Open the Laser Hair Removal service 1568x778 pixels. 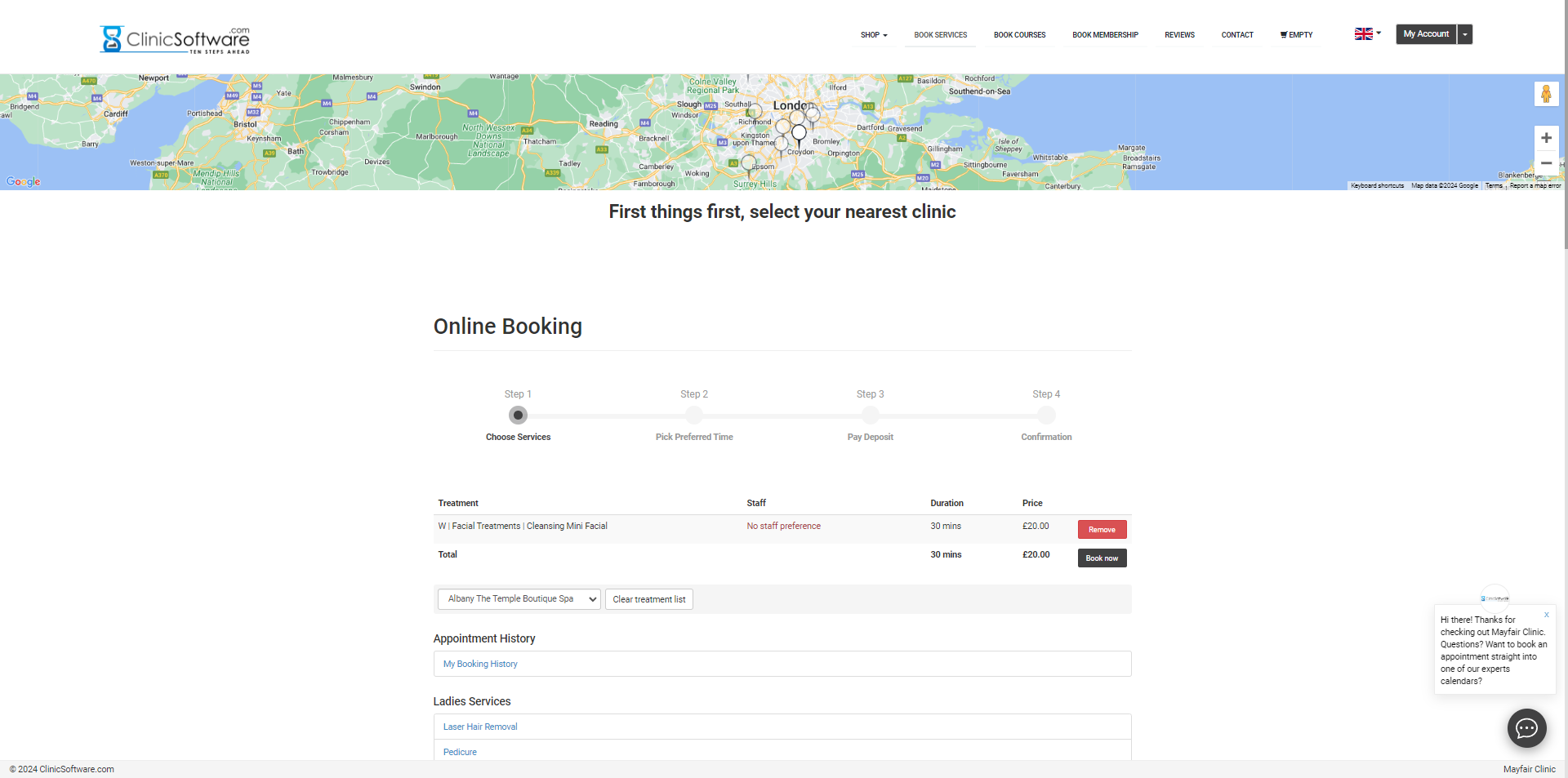[480, 727]
